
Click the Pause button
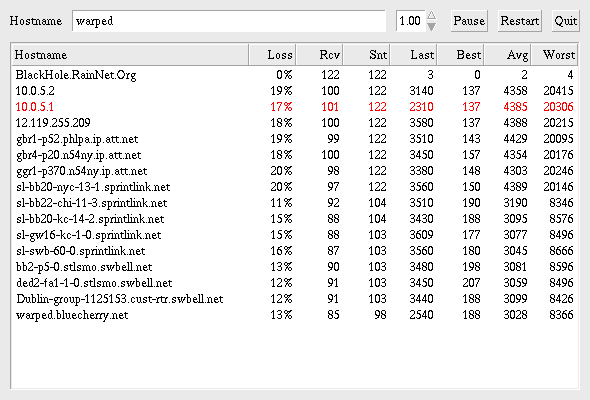(x=469, y=21)
